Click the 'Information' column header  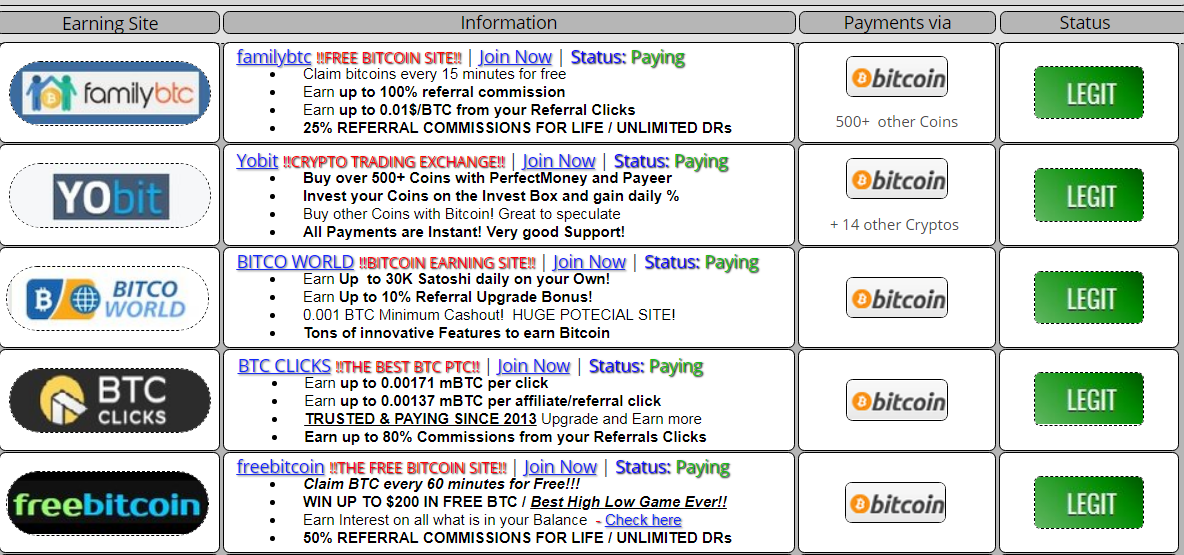[509, 23]
